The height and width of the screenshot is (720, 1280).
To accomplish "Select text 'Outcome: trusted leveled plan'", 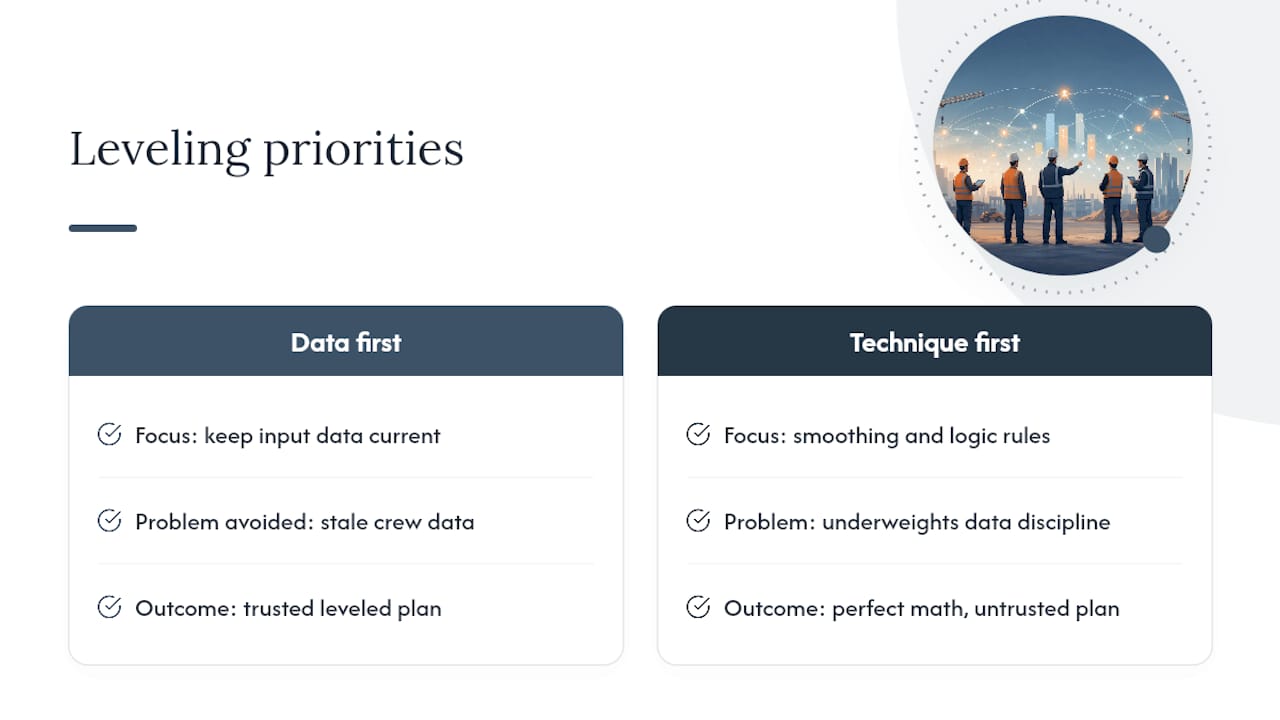I will [x=288, y=608].
